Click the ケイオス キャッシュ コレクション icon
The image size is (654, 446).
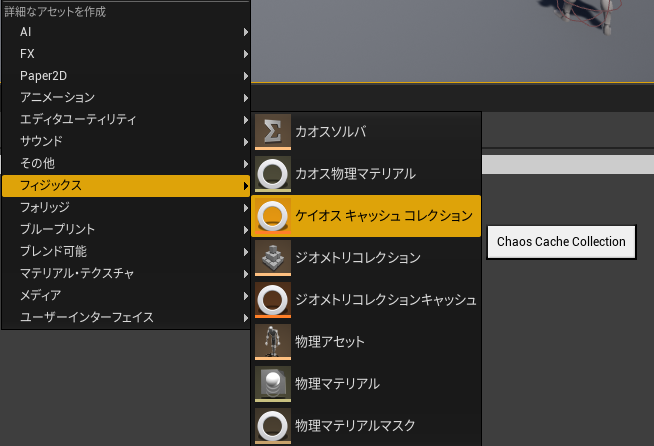tap(273, 216)
